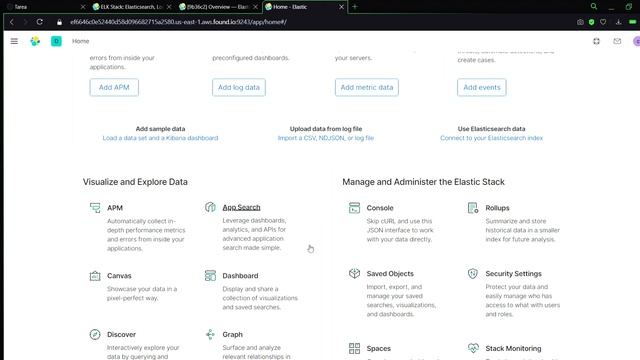This screenshot has height=360, width=640.
Task: Click the APM icon
Action: 95,208
